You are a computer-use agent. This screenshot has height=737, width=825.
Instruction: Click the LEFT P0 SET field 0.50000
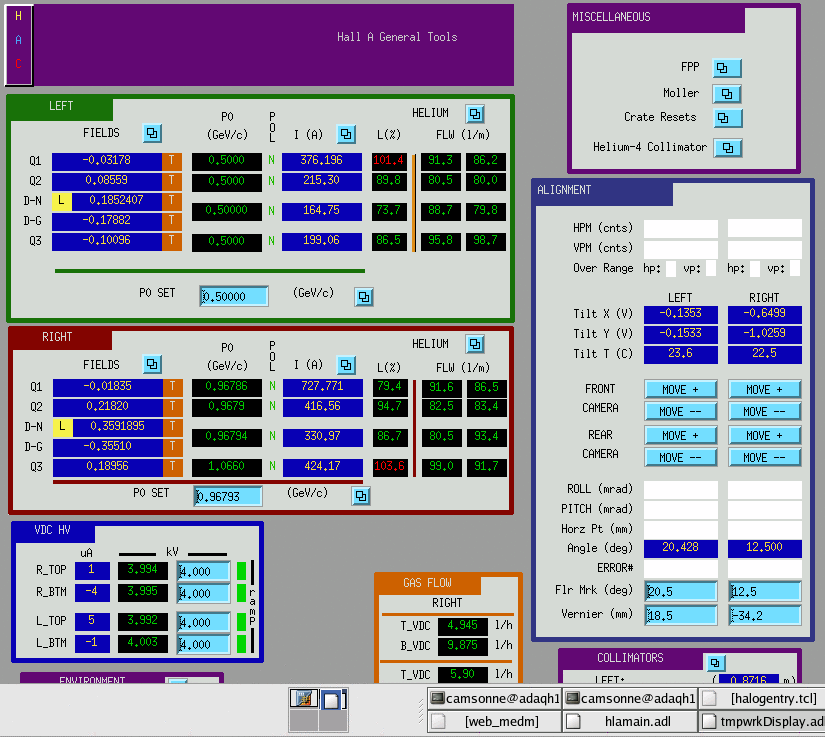click(x=234, y=297)
